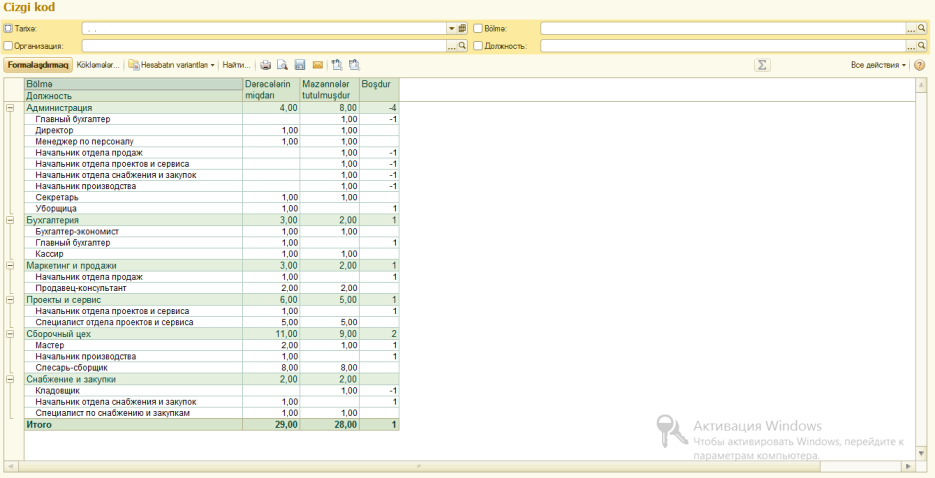Open Hesabatın variantları dropdown

click(x=172, y=65)
